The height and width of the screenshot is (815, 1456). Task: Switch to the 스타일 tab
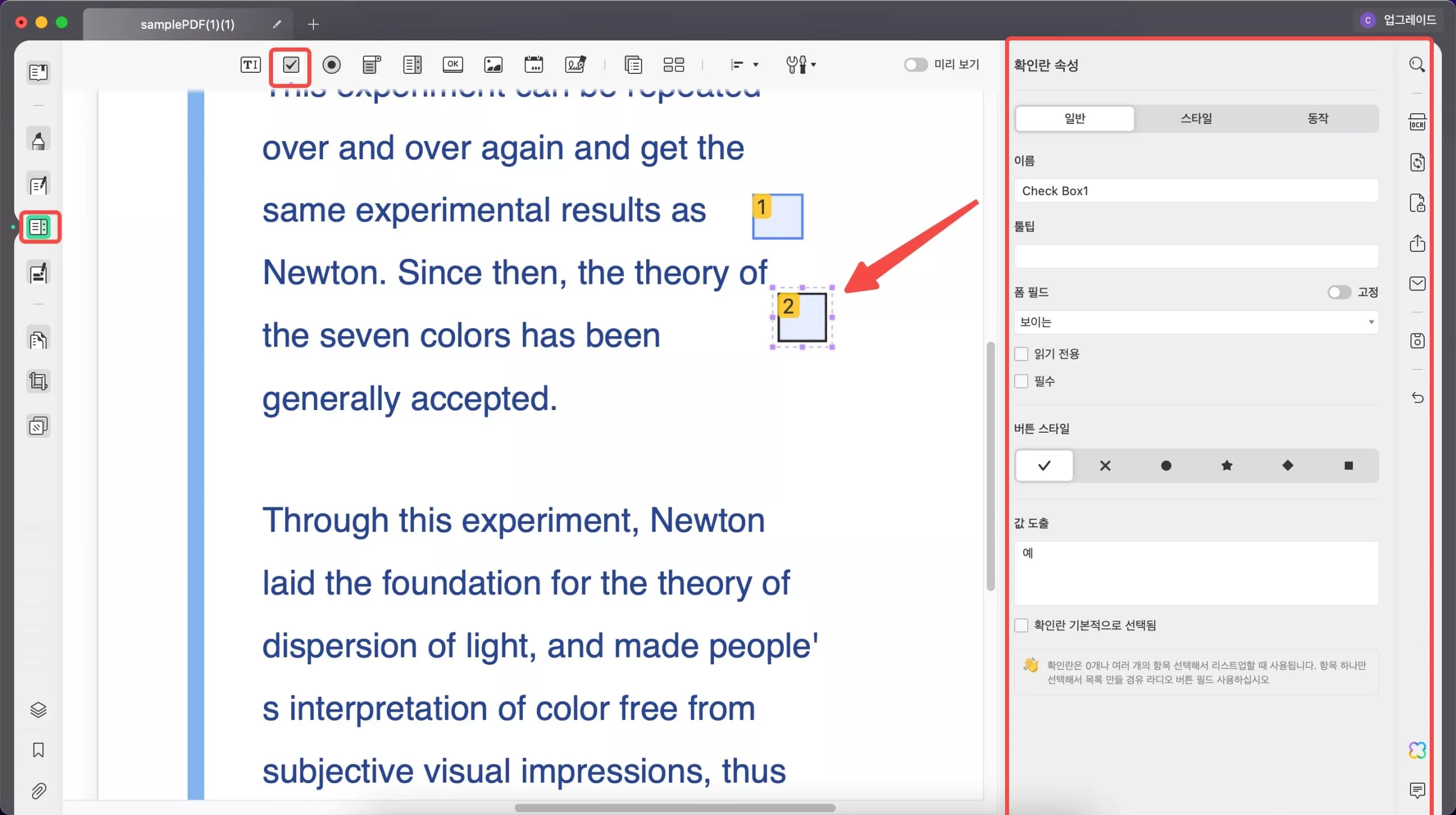click(x=1196, y=119)
